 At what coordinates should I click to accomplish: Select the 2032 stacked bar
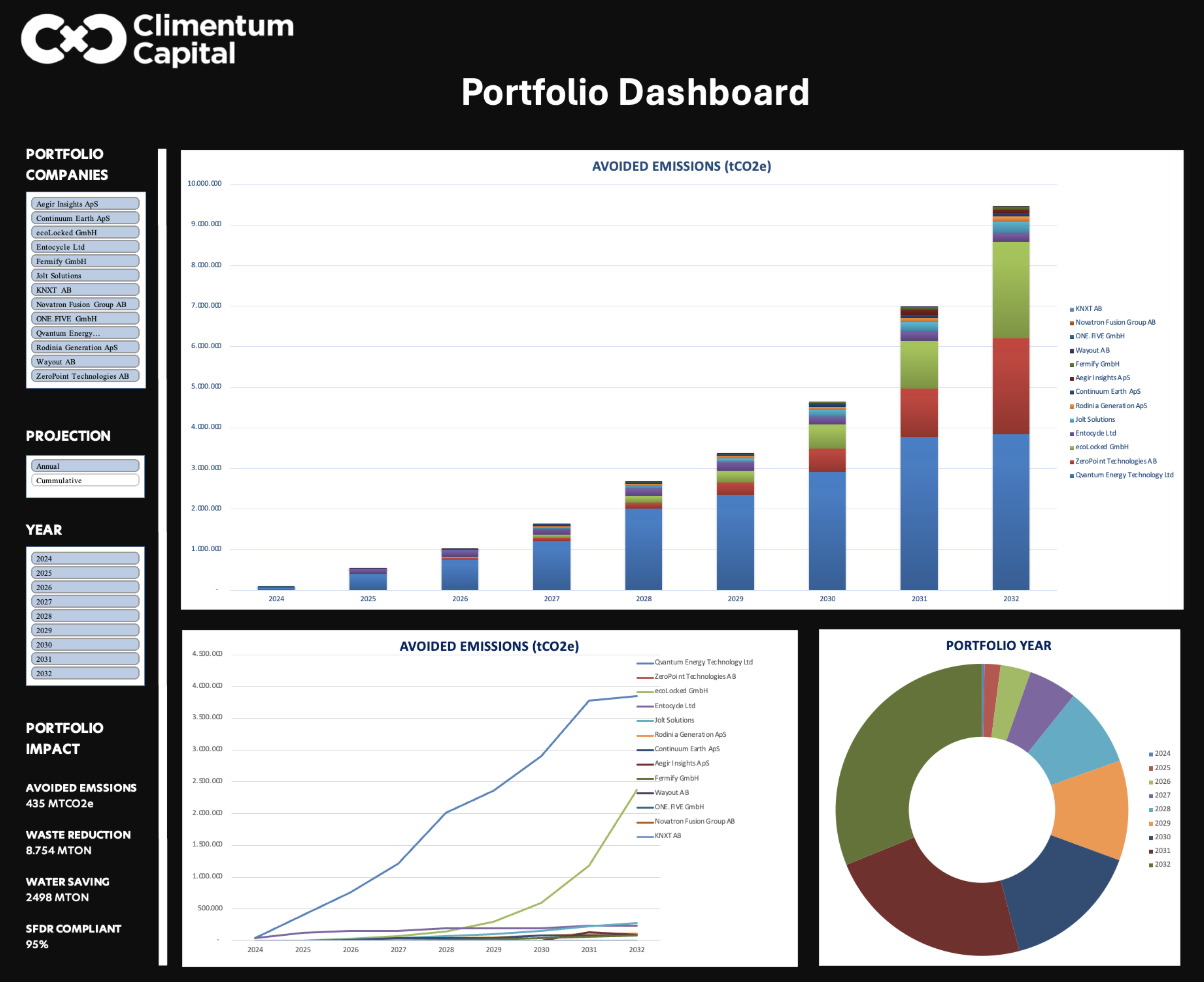tap(1011, 398)
